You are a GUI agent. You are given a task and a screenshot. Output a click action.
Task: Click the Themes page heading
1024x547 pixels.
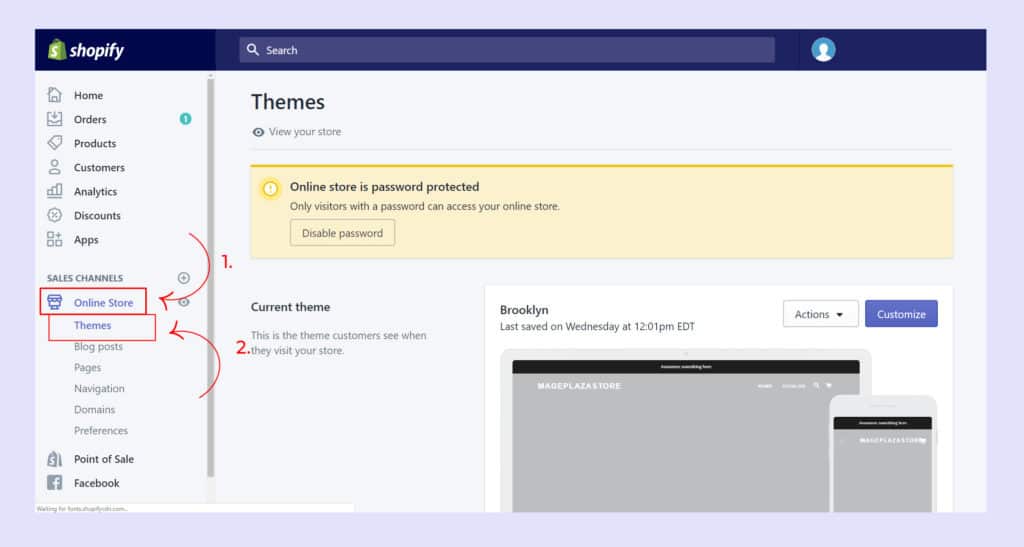[287, 102]
